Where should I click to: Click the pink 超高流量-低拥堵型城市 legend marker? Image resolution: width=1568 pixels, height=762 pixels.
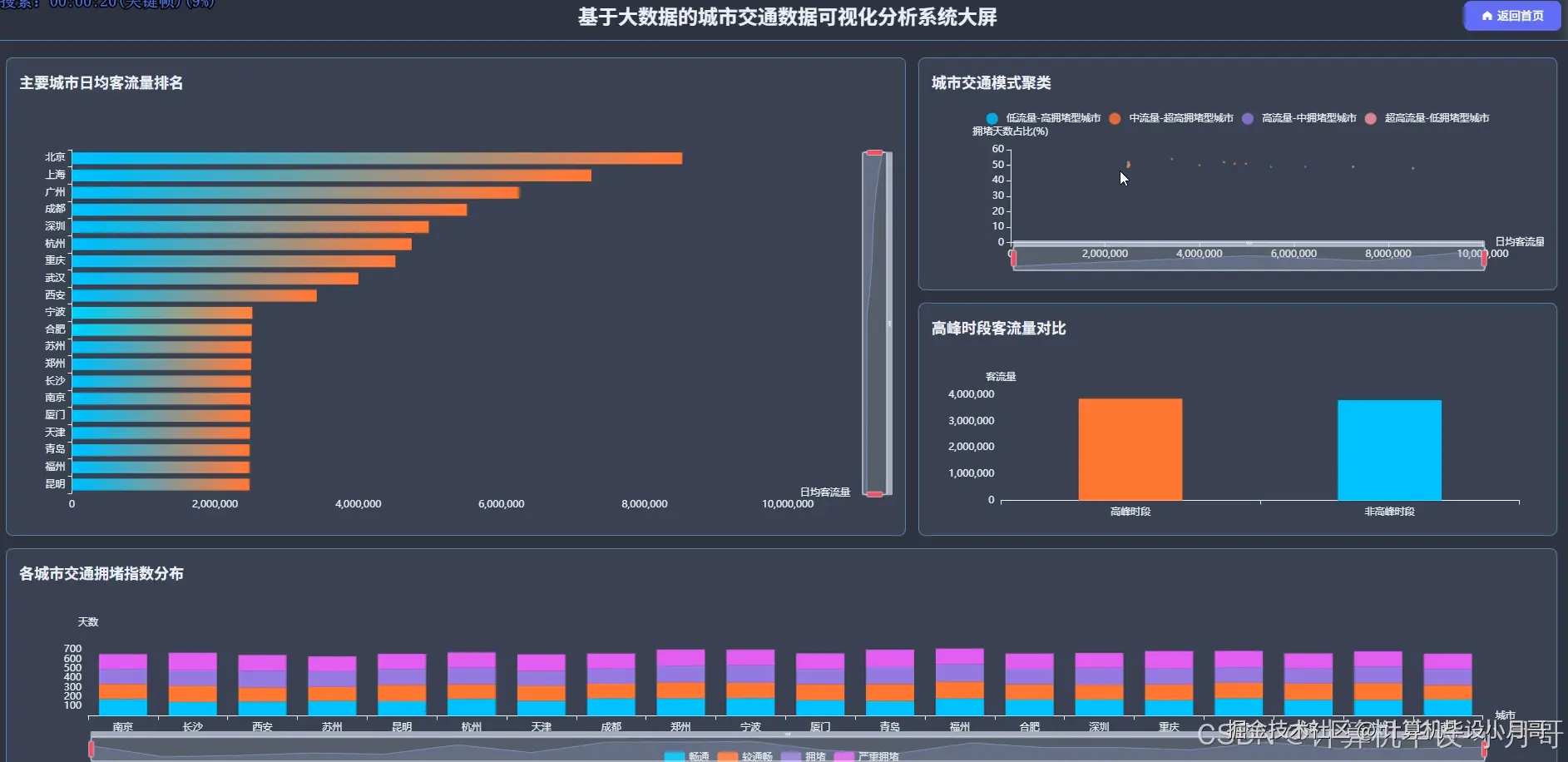click(x=1370, y=118)
